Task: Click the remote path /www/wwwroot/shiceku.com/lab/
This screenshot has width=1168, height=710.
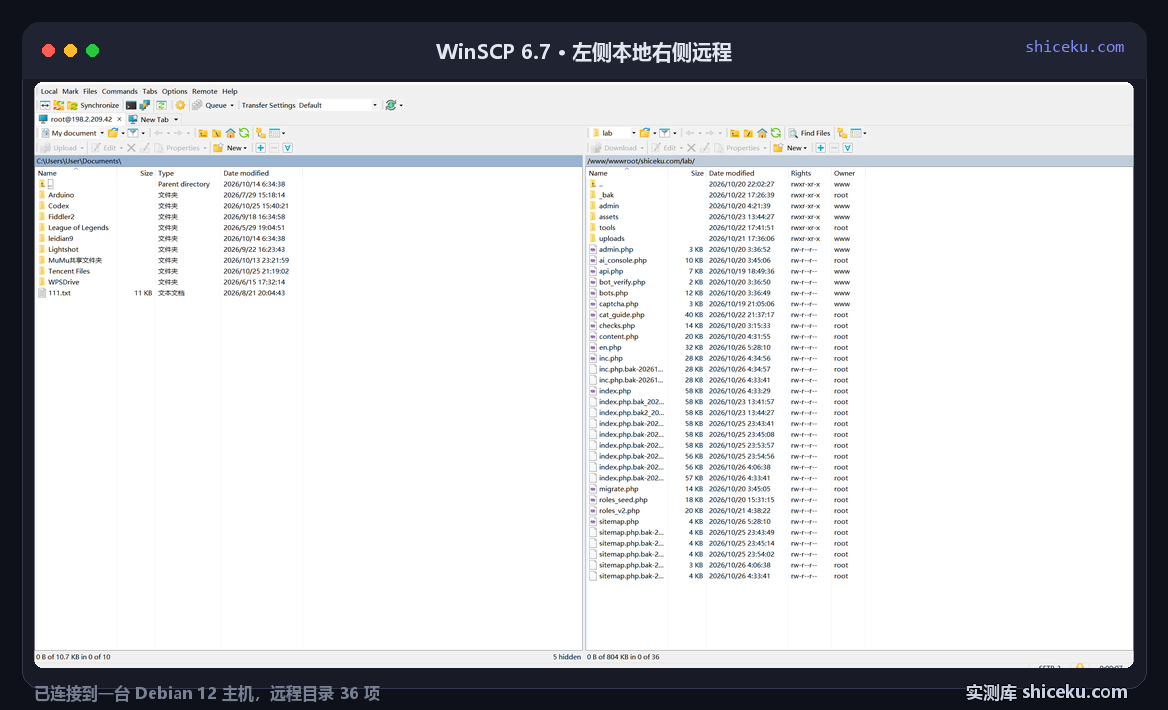Action: point(641,161)
